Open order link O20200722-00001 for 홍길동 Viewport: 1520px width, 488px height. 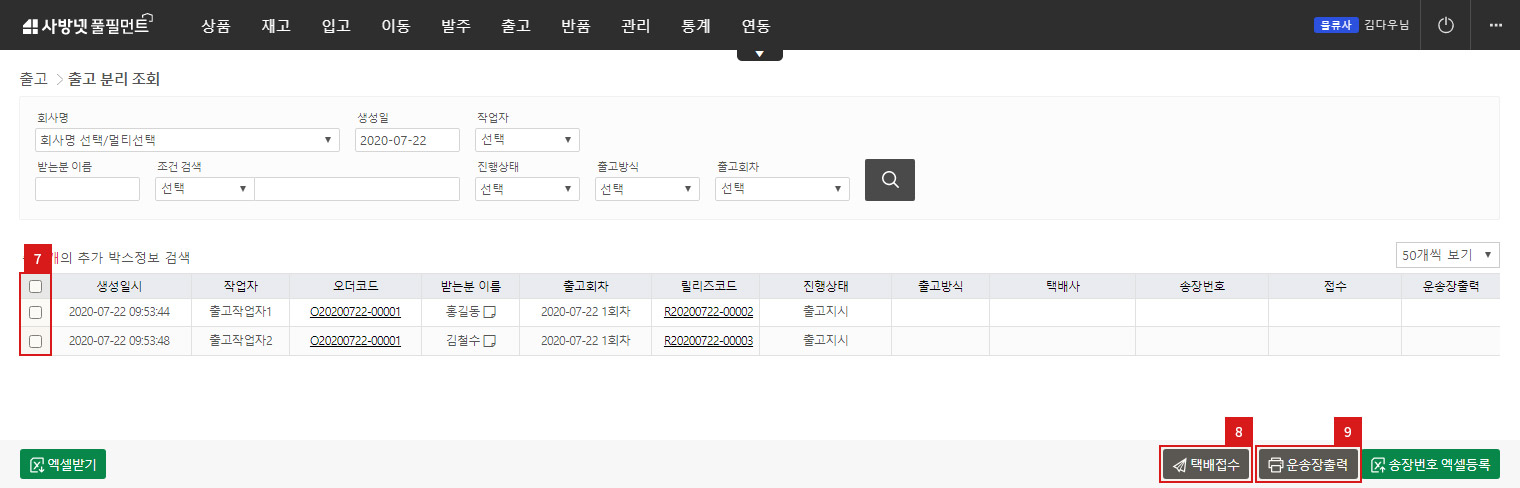coord(355,312)
